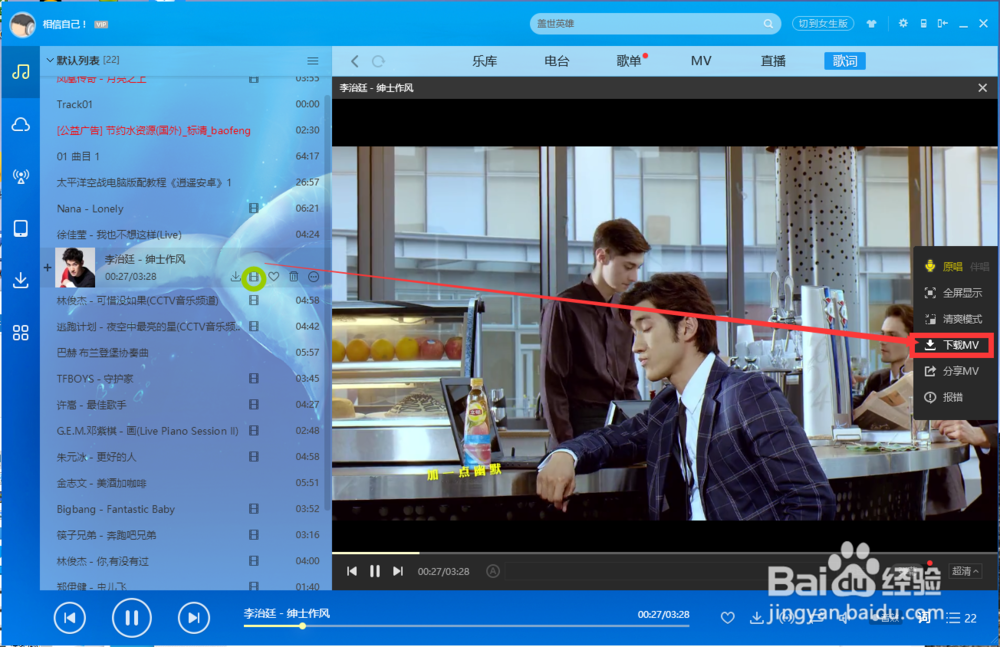Open the settings gear icon
The width and height of the screenshot is (1000, 647).
(x=903, y=23)
